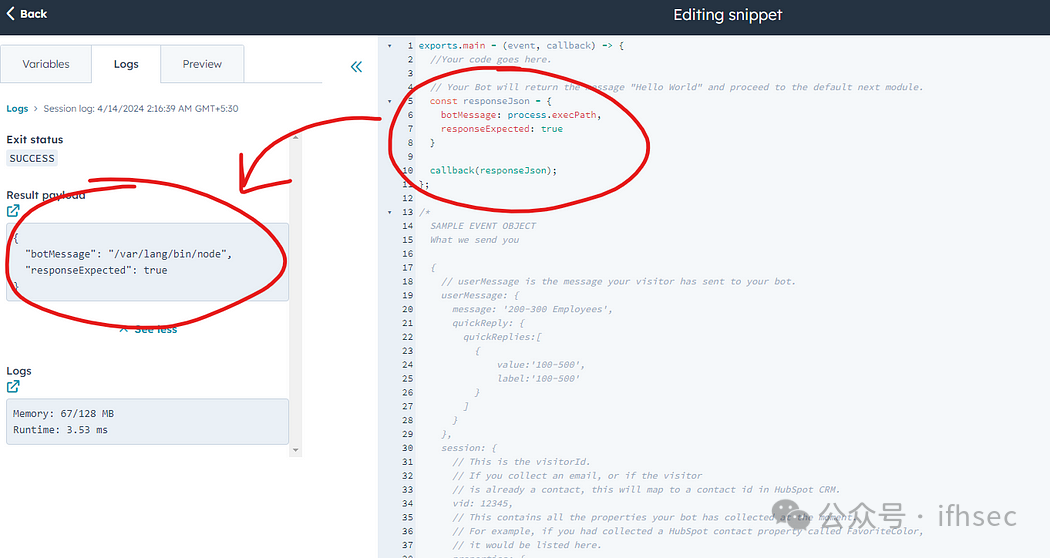
Task: Click the quickReplies:[ code line
Action: tap(502, 337)
